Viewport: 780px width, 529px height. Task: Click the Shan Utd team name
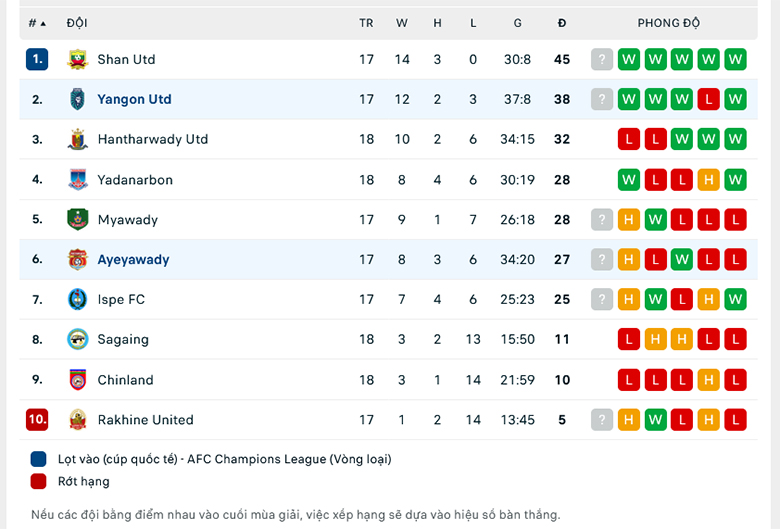click(126, 60)
